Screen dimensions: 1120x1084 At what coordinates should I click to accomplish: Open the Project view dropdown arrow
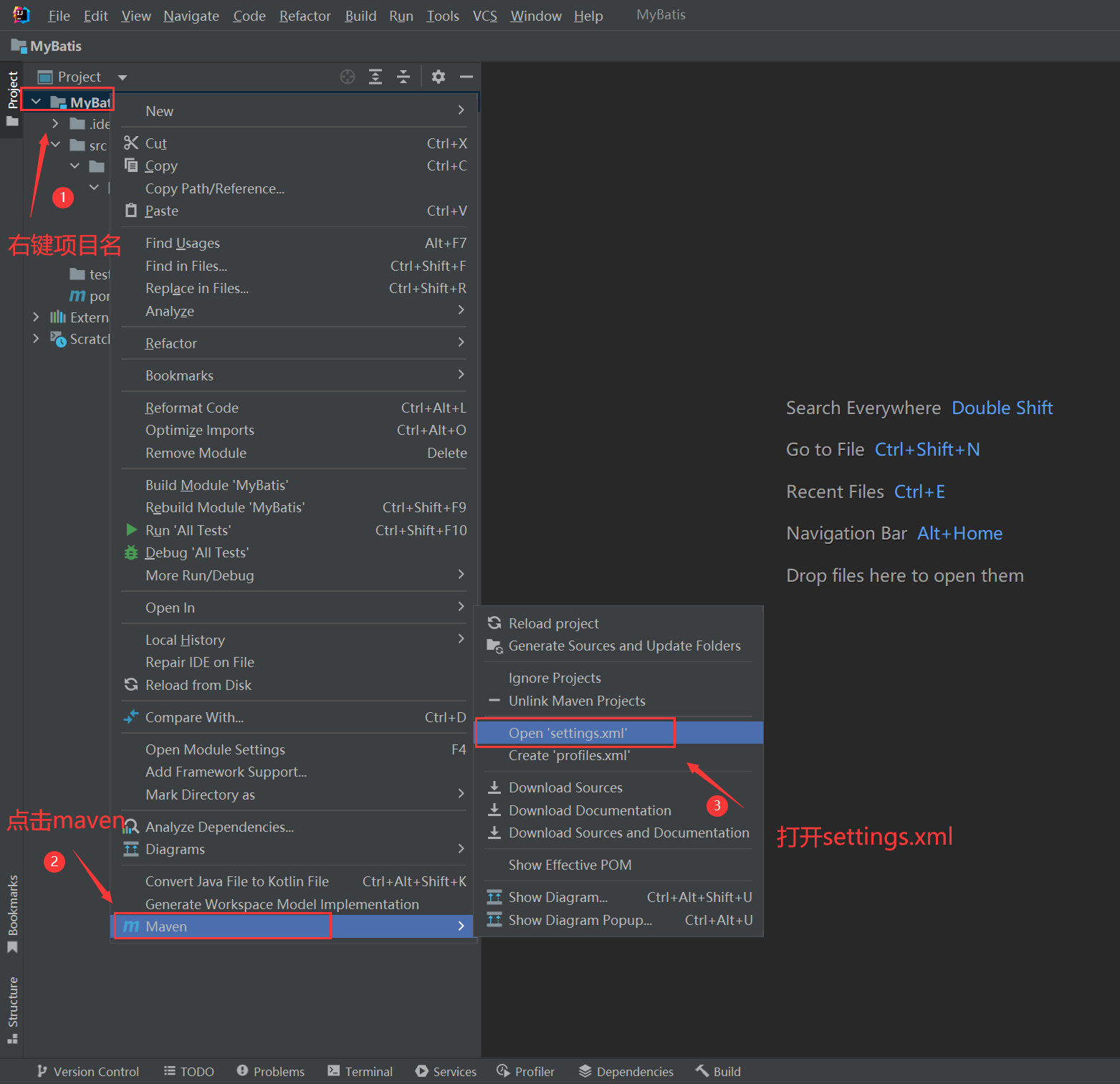pyautogui.click(x=123, y=77)
